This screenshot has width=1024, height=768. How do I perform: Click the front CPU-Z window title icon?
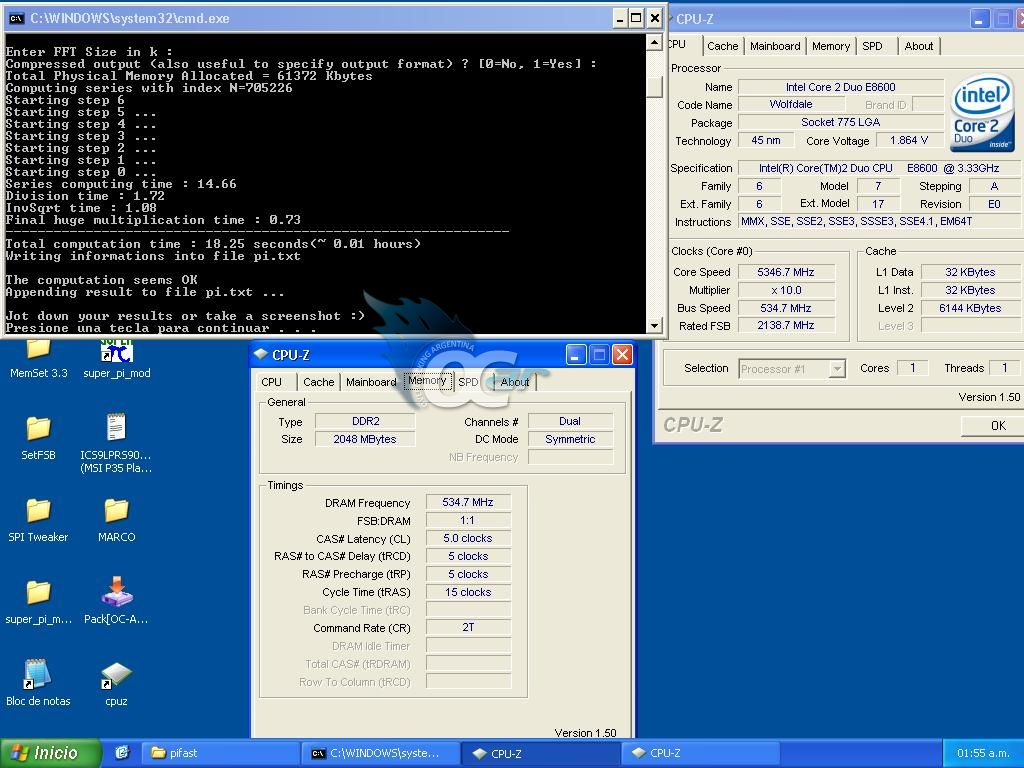261,355
